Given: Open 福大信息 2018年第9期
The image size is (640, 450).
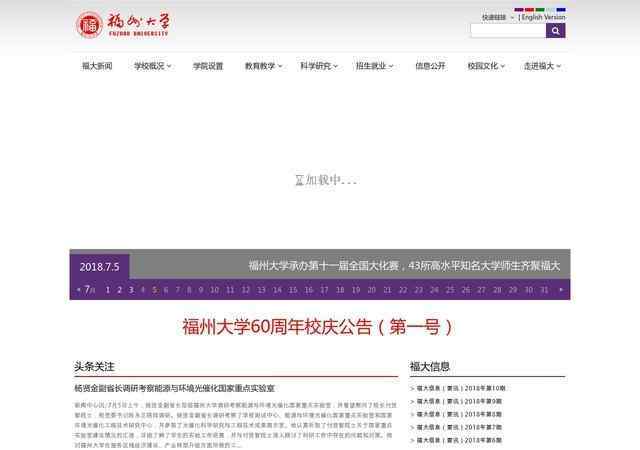Looking at the screenshot, I should (x=459, y=401).
